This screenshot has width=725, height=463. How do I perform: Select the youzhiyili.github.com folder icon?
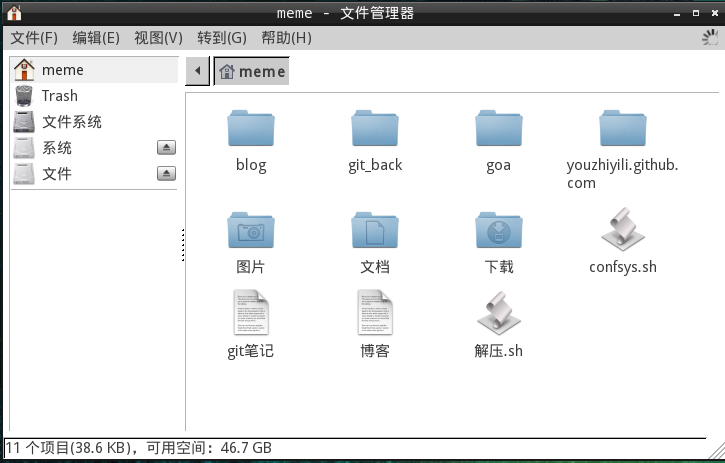(x=622, y=128)
